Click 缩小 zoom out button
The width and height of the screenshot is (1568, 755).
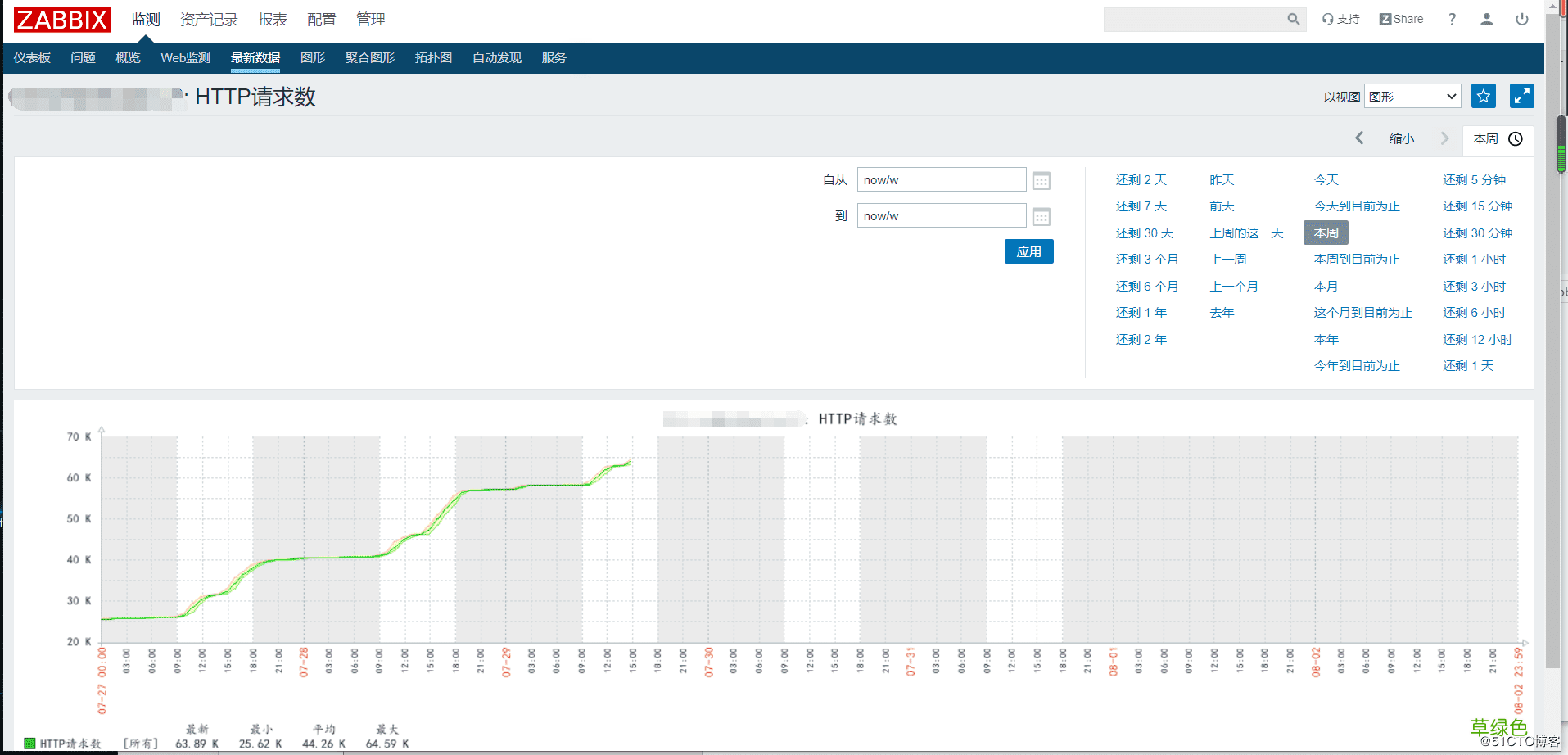point(1402,138)
